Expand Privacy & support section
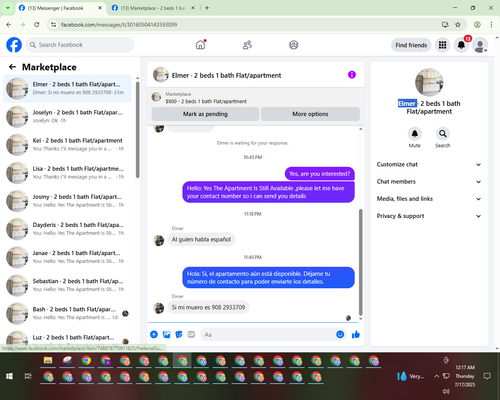This screenshot has height=400, width=500. coord(429,216)
